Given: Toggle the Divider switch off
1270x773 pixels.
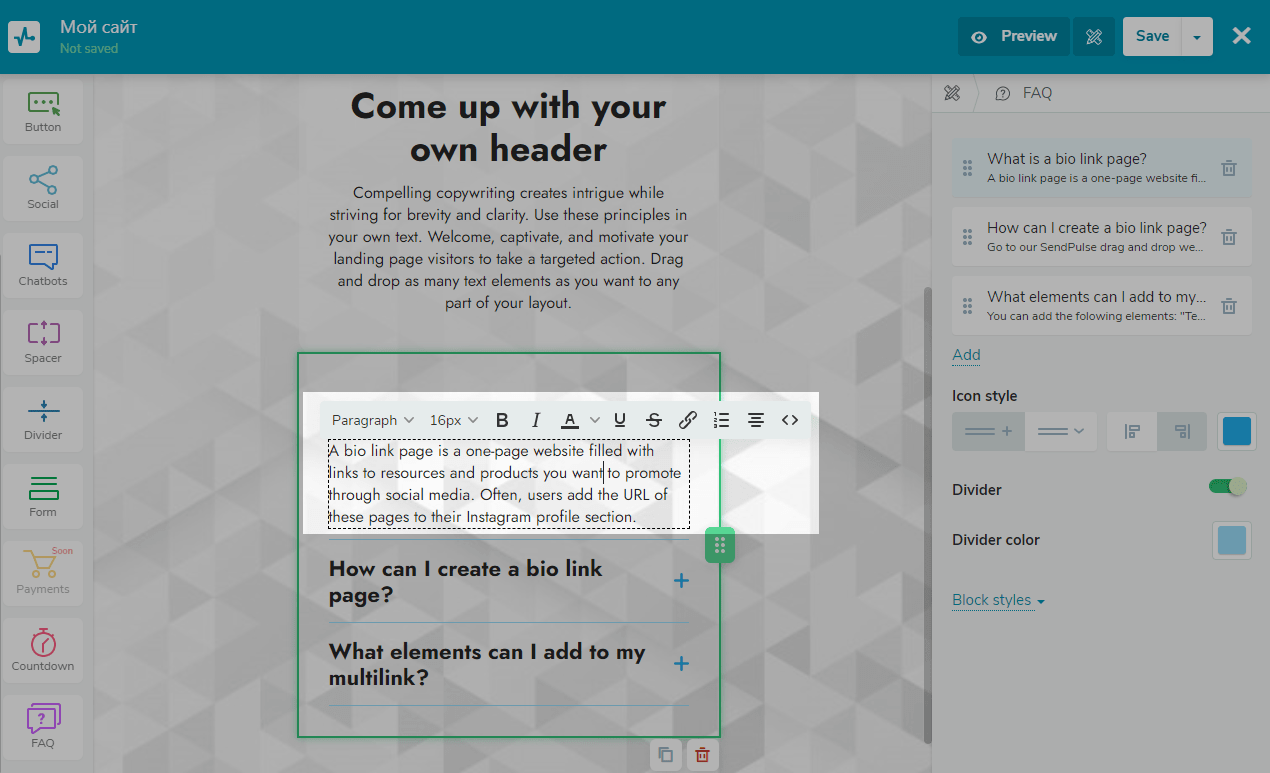Looking at the screenshot, I should point(1228,486).
